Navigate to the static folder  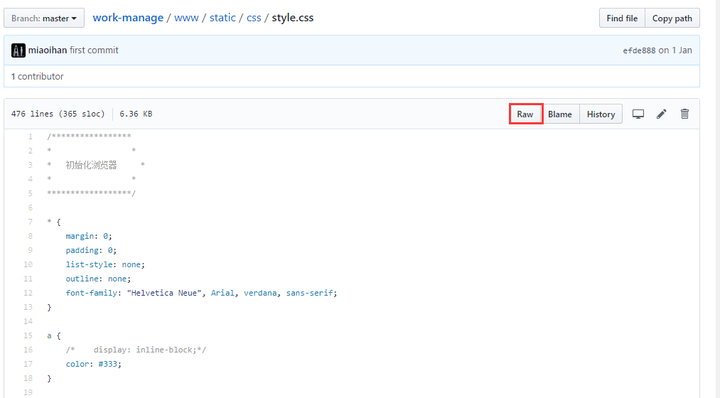[222, 18]
